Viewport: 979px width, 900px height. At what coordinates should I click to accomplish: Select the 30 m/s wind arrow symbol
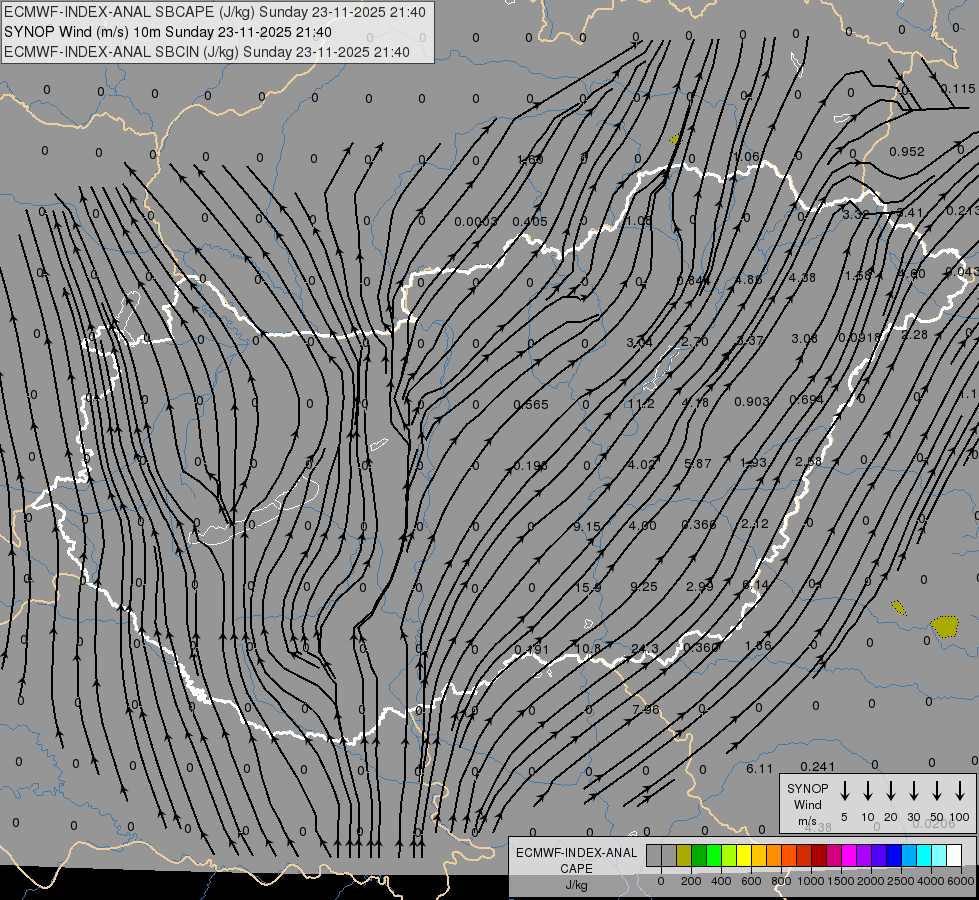click(x=913, y=791)
